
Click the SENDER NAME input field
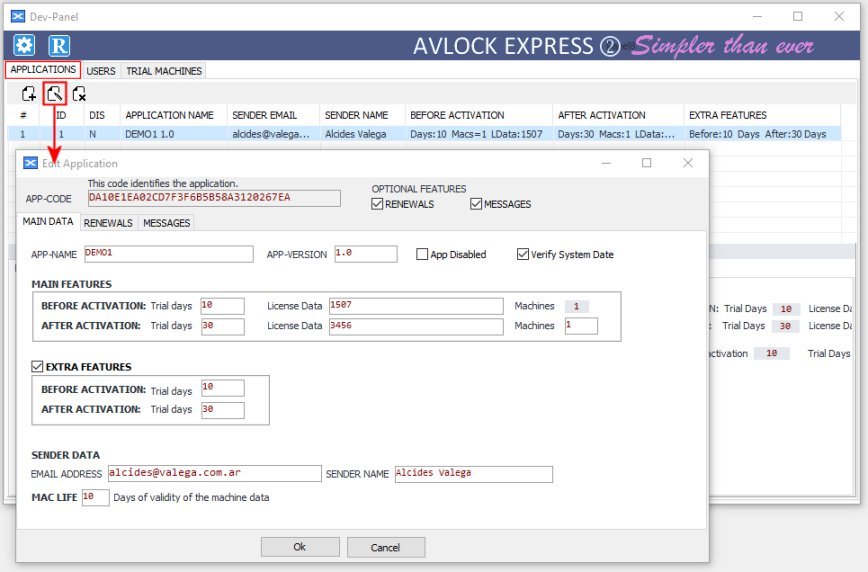click(474, 474)
